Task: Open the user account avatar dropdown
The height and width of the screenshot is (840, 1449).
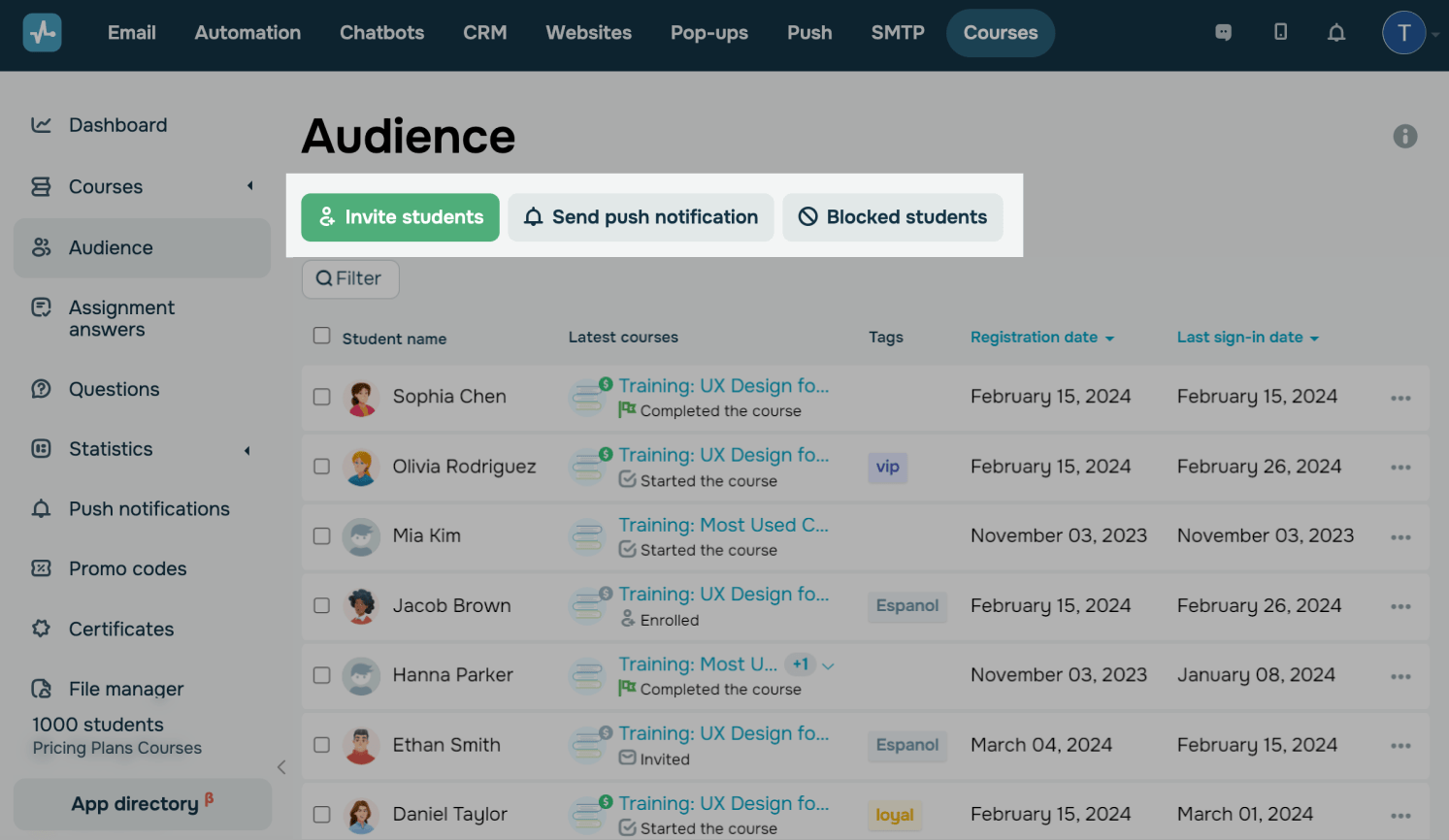Action: pos(1403,33)
